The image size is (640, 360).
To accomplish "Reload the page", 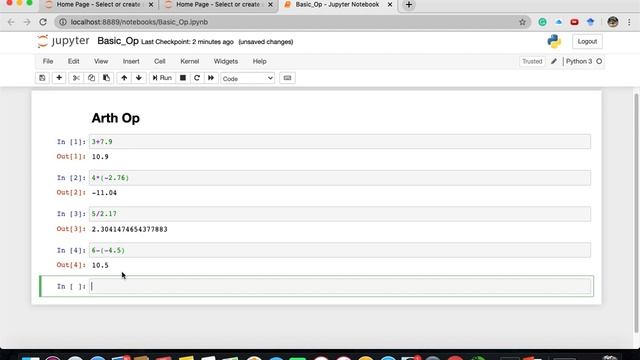I will pos(43,22).
